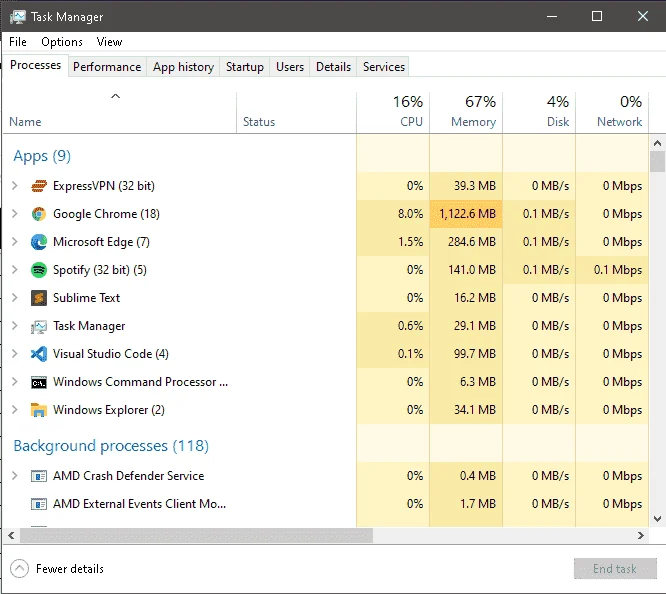Switch to the App history tab
Image resolution: width=666 pixels, height=594 pixels.
click(183, 67)
